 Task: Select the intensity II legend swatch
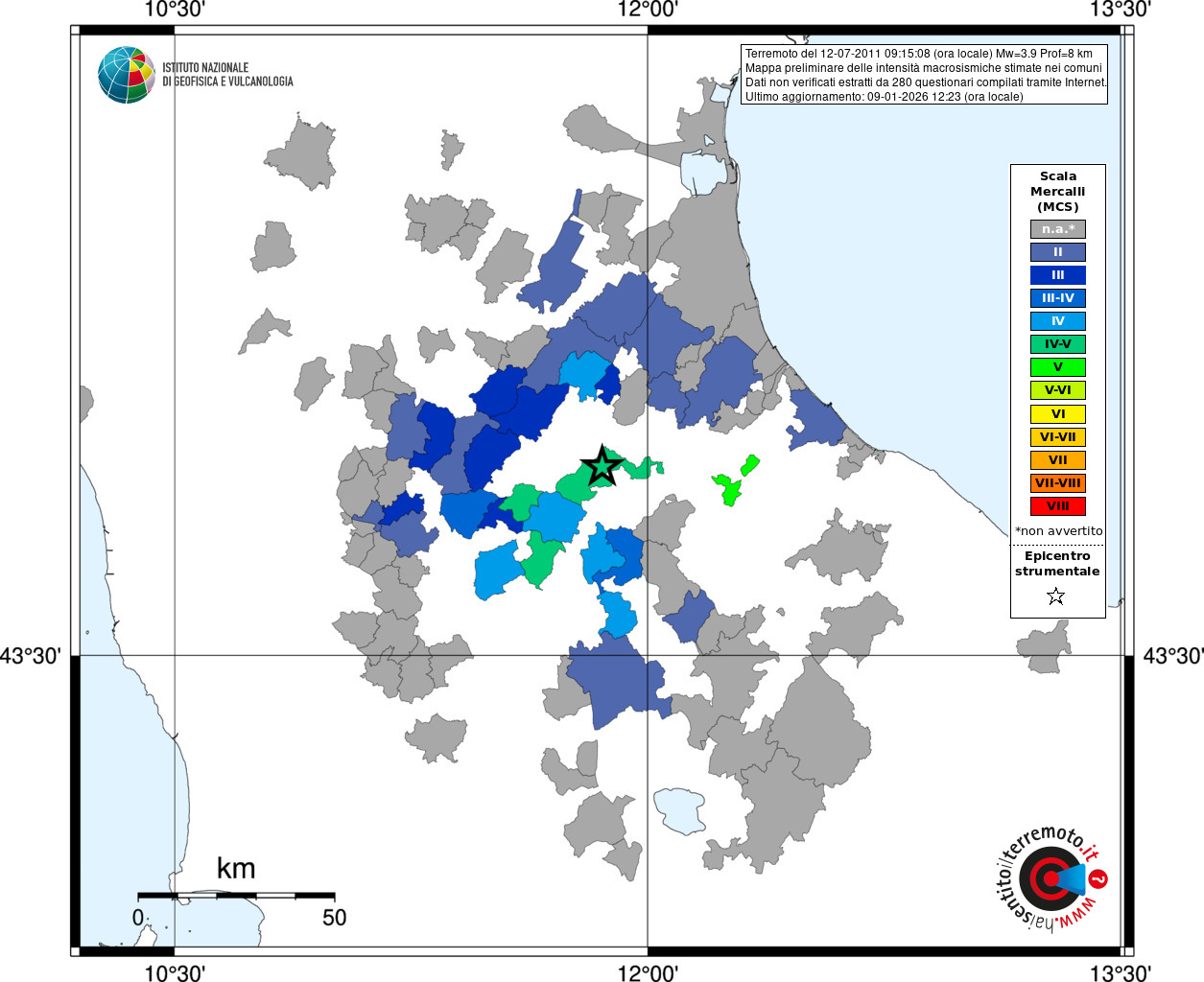coord(1058,252)
